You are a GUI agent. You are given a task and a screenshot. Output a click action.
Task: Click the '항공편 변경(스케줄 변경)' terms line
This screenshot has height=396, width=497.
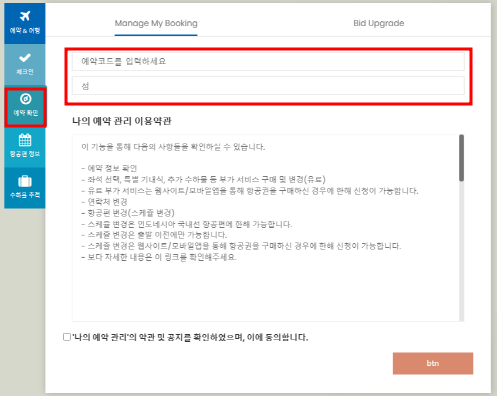coord(128,213)
